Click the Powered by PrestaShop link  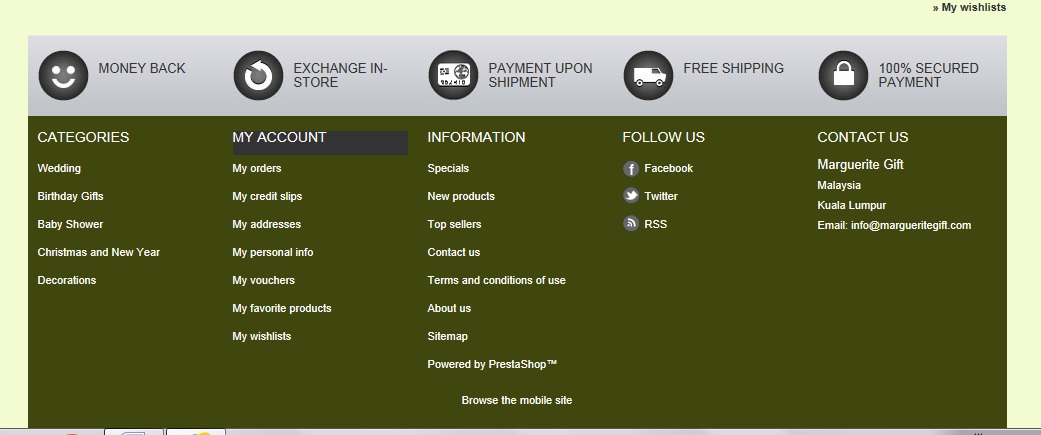(492, 363)
